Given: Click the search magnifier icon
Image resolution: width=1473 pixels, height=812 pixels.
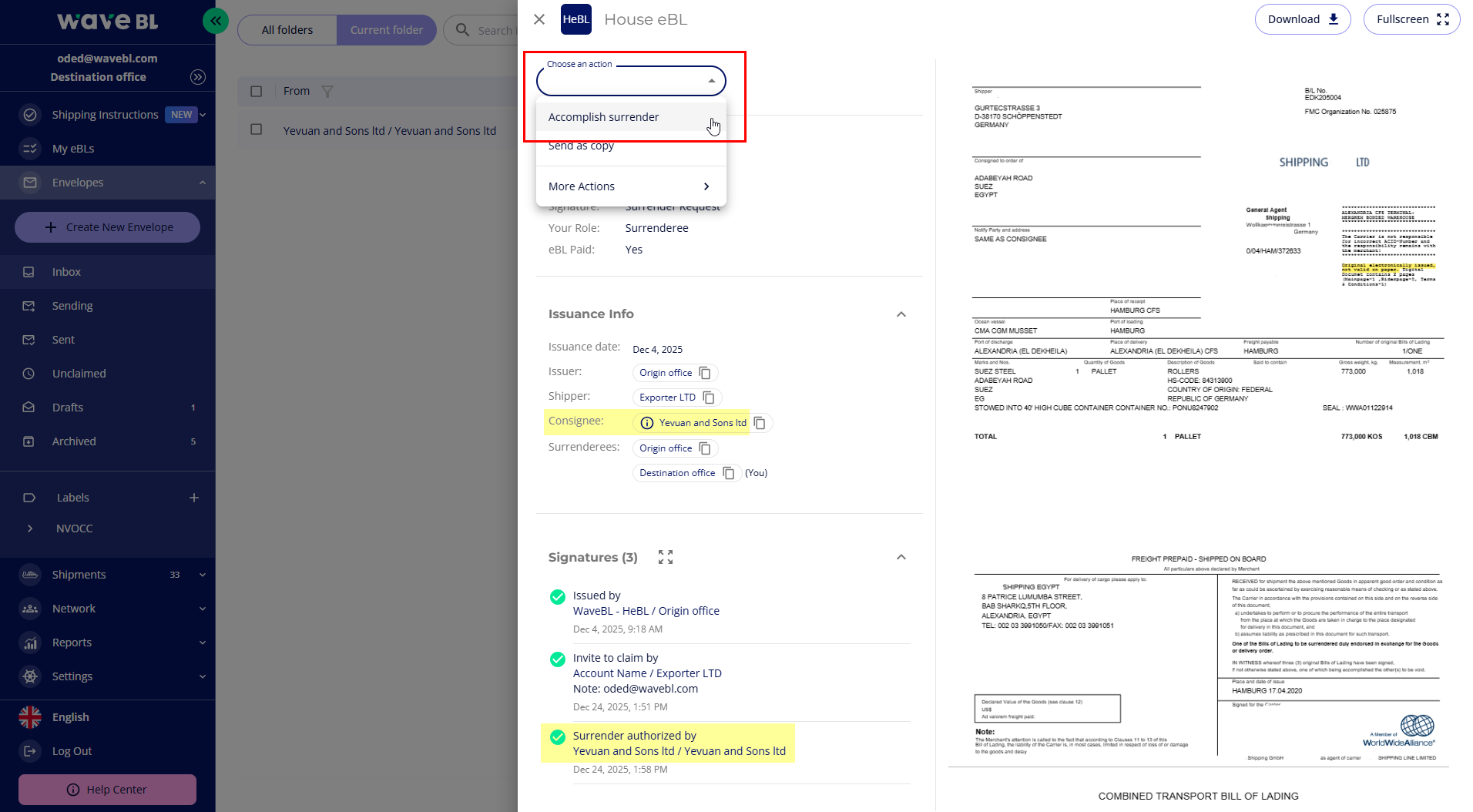Looking at the screenshot, I should [462, 30].
